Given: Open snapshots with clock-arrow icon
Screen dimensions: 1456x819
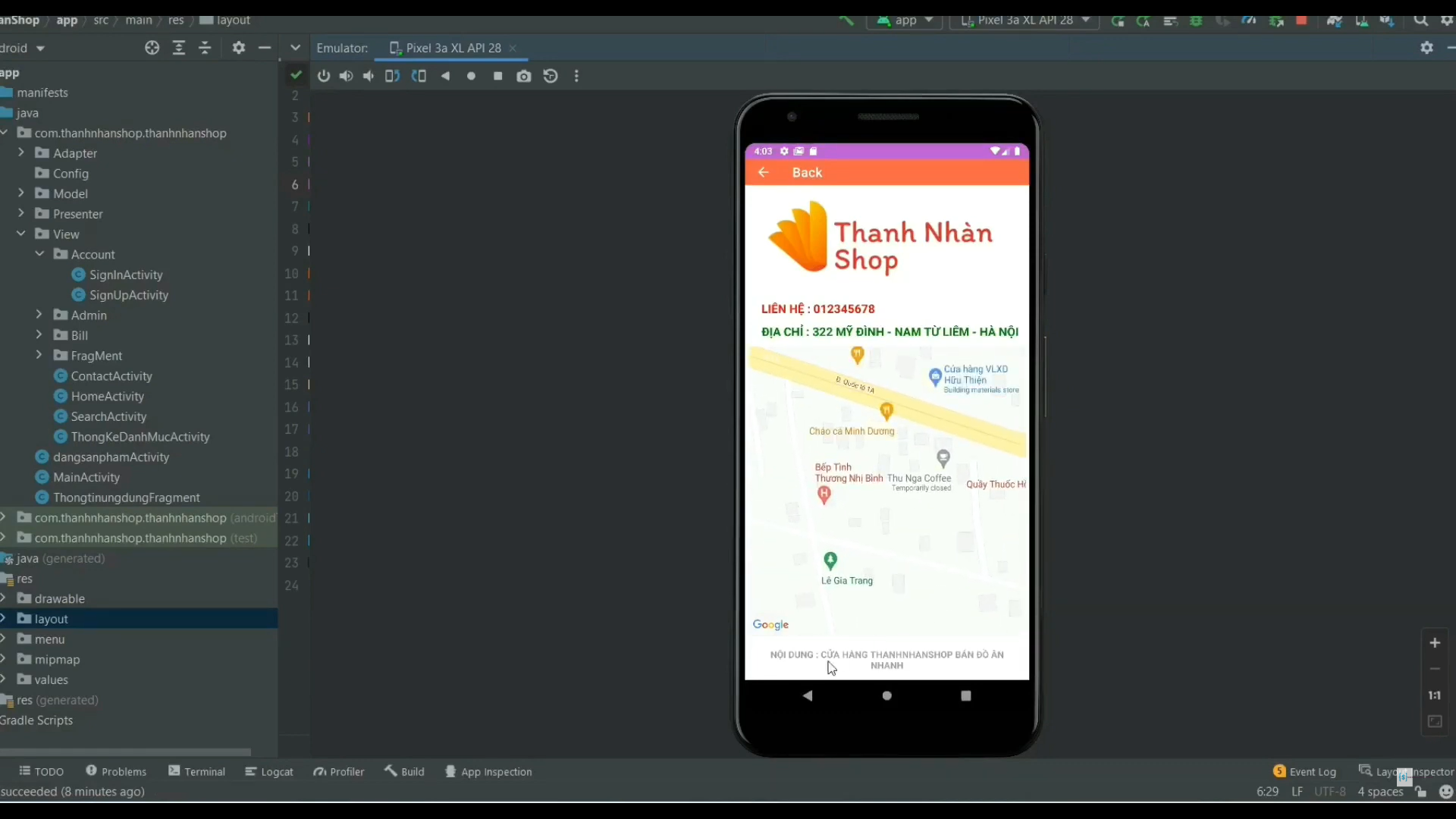Looking at the screenshot, I should pos(551,76).
